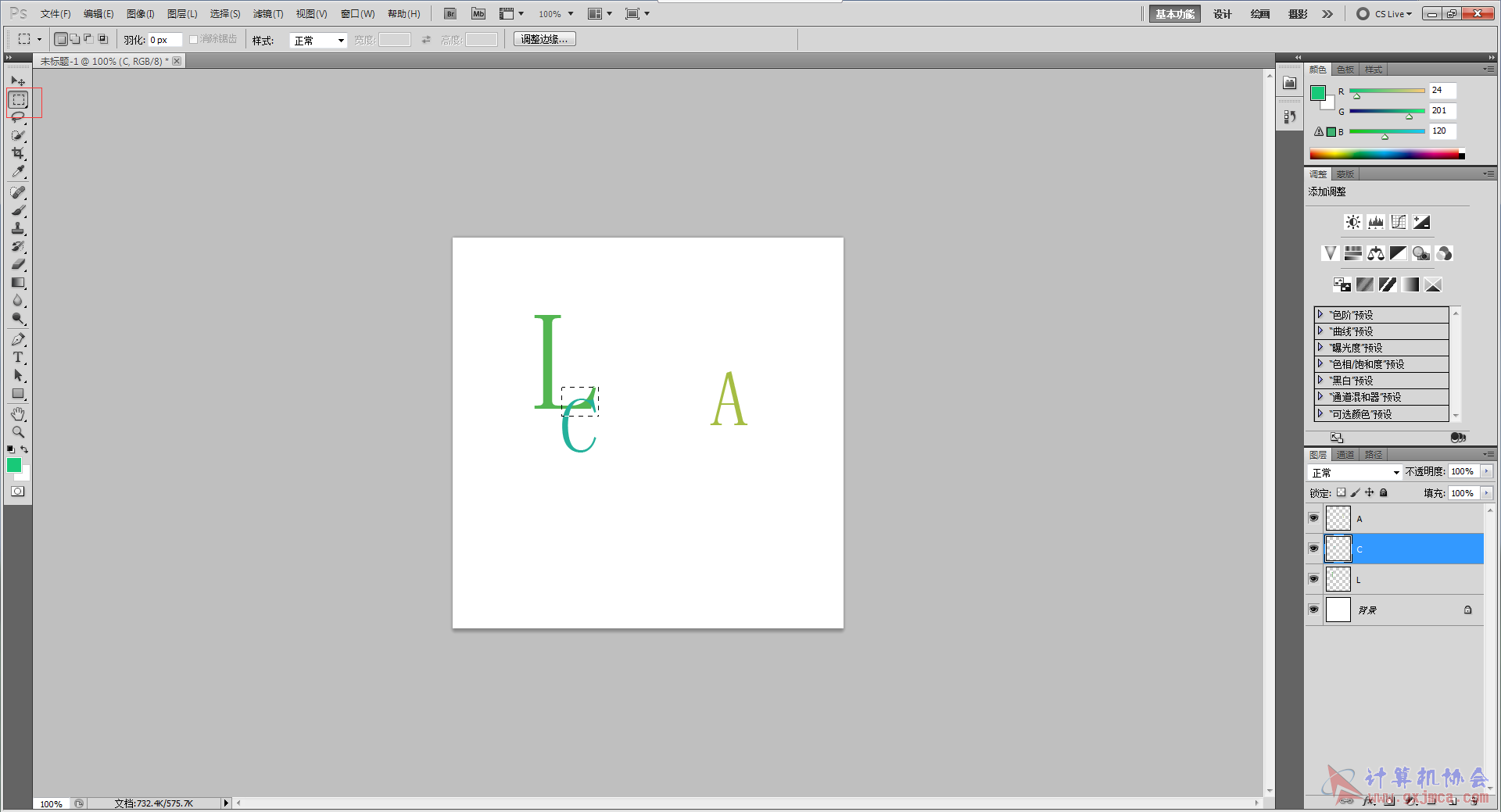Open the 文件(F) menu
Image resolution: width=1501 pixels, height=812 pixels.
tap(56, 14)
